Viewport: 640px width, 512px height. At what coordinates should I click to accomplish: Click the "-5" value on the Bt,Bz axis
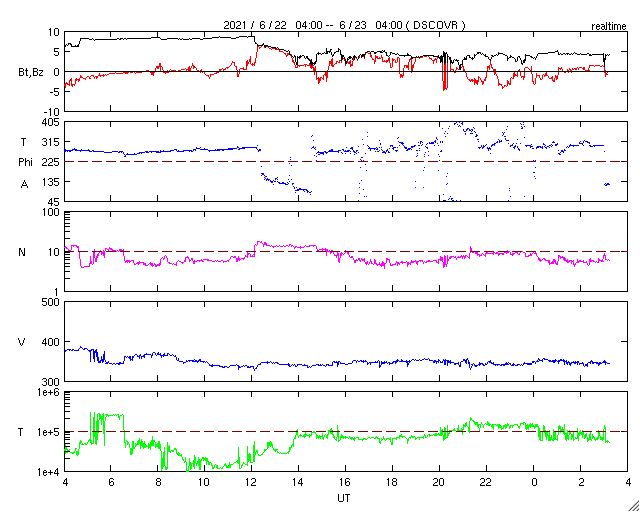(x=55, y=92)
